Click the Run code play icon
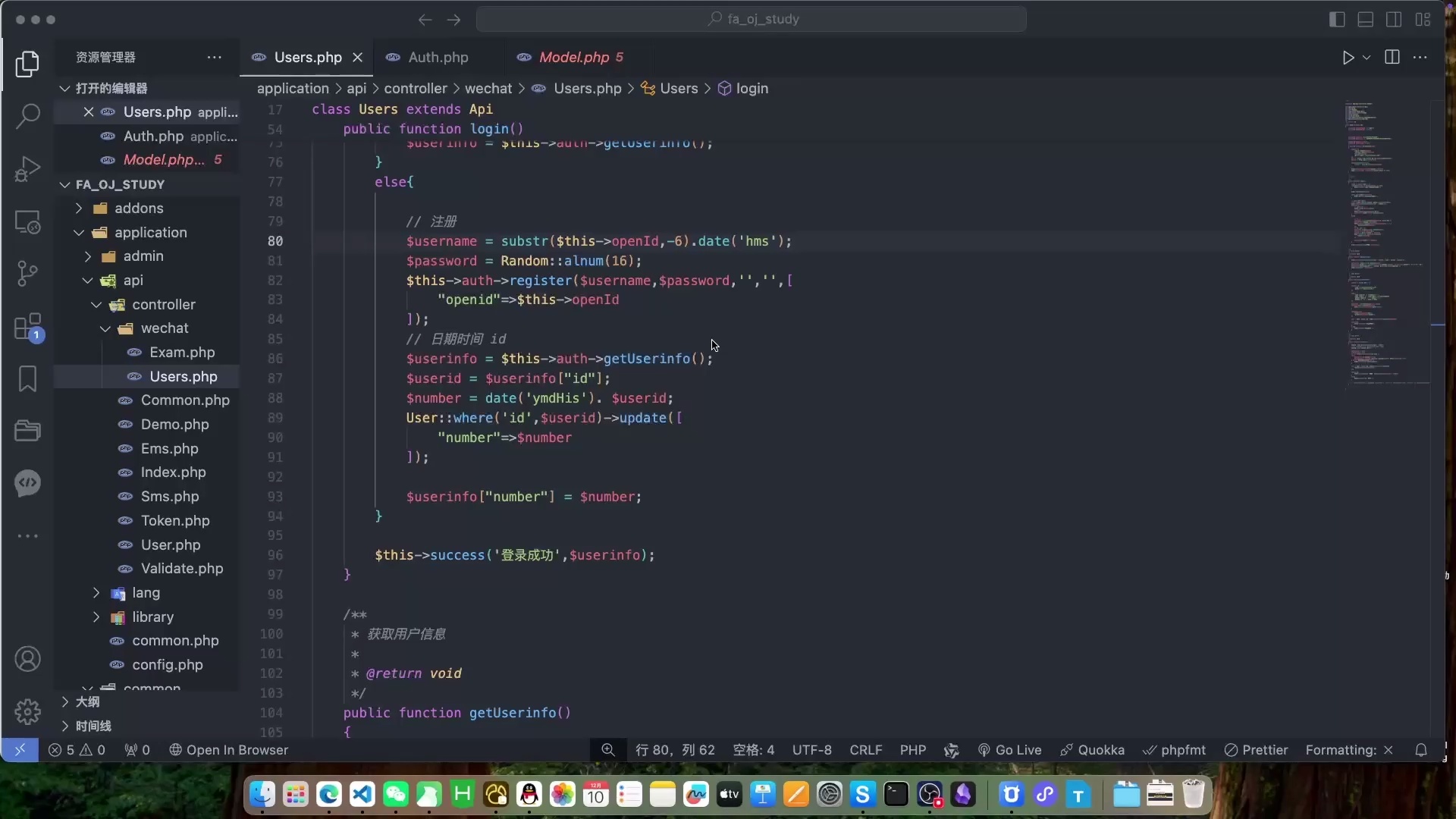The width and height of the screenshot is (1456, 819). coord(1348,58)
